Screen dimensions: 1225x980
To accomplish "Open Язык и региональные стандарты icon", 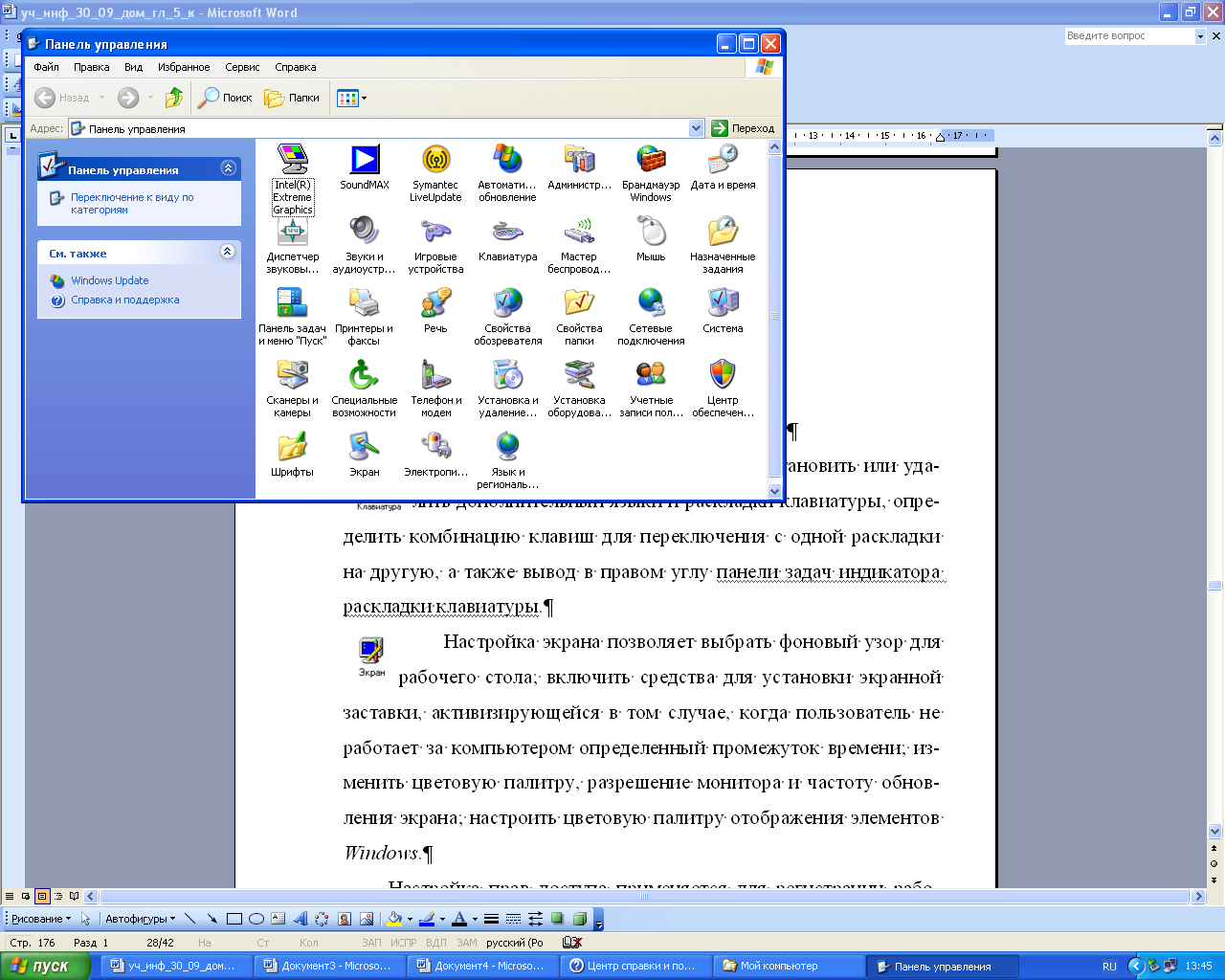I will click(x=507, y=447).
